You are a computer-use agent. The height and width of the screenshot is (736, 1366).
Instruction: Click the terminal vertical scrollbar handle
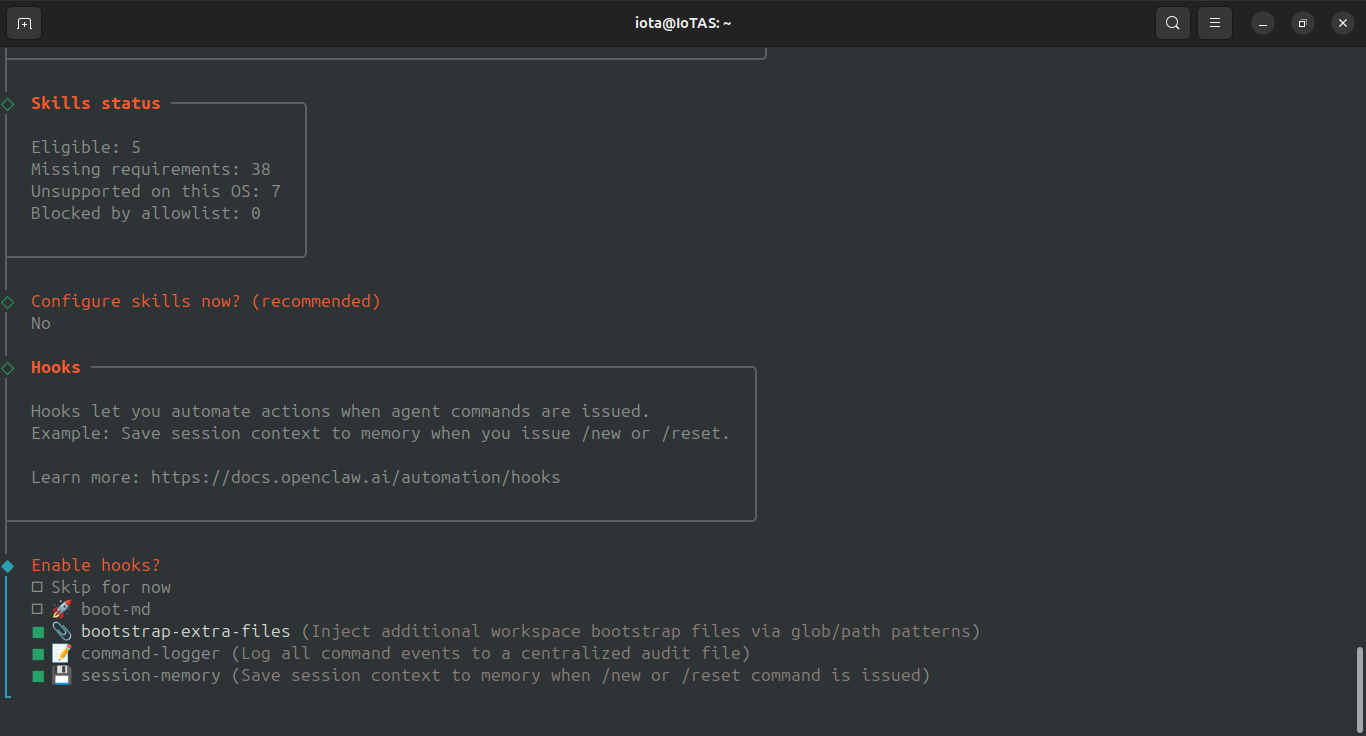pyautogui.click(x=1359, y=688)
